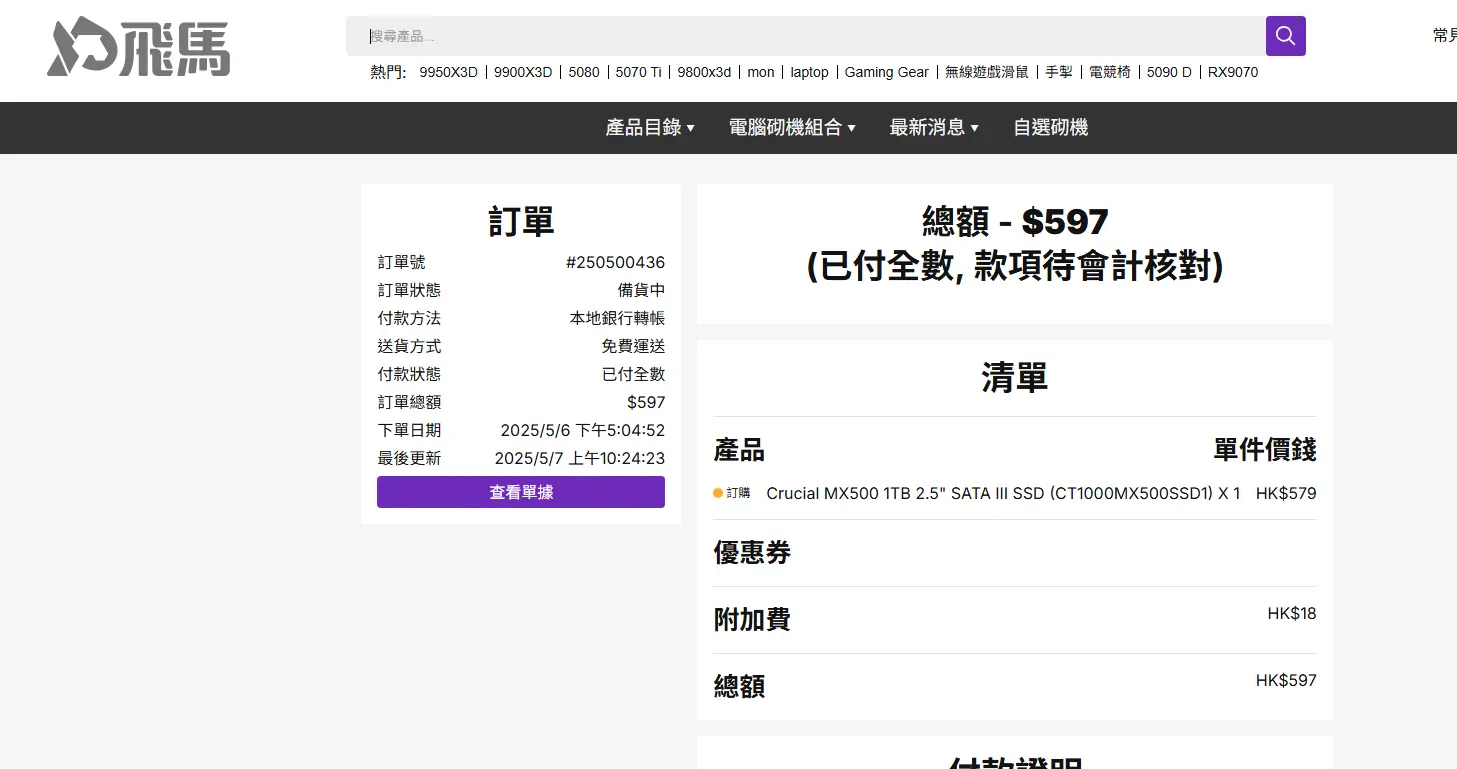Click the 備貨中 order status value
This screenshot has width=1457, height=769.
(x=641, y=290)
